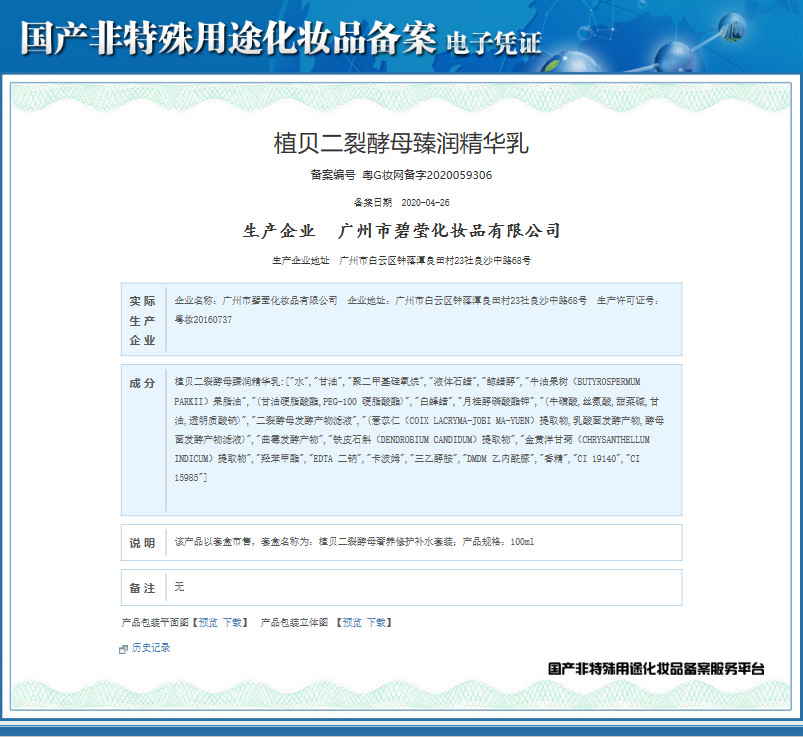Click the 生产企业 heading label
The image size is (803, 737).
click(x=279, y=230)
